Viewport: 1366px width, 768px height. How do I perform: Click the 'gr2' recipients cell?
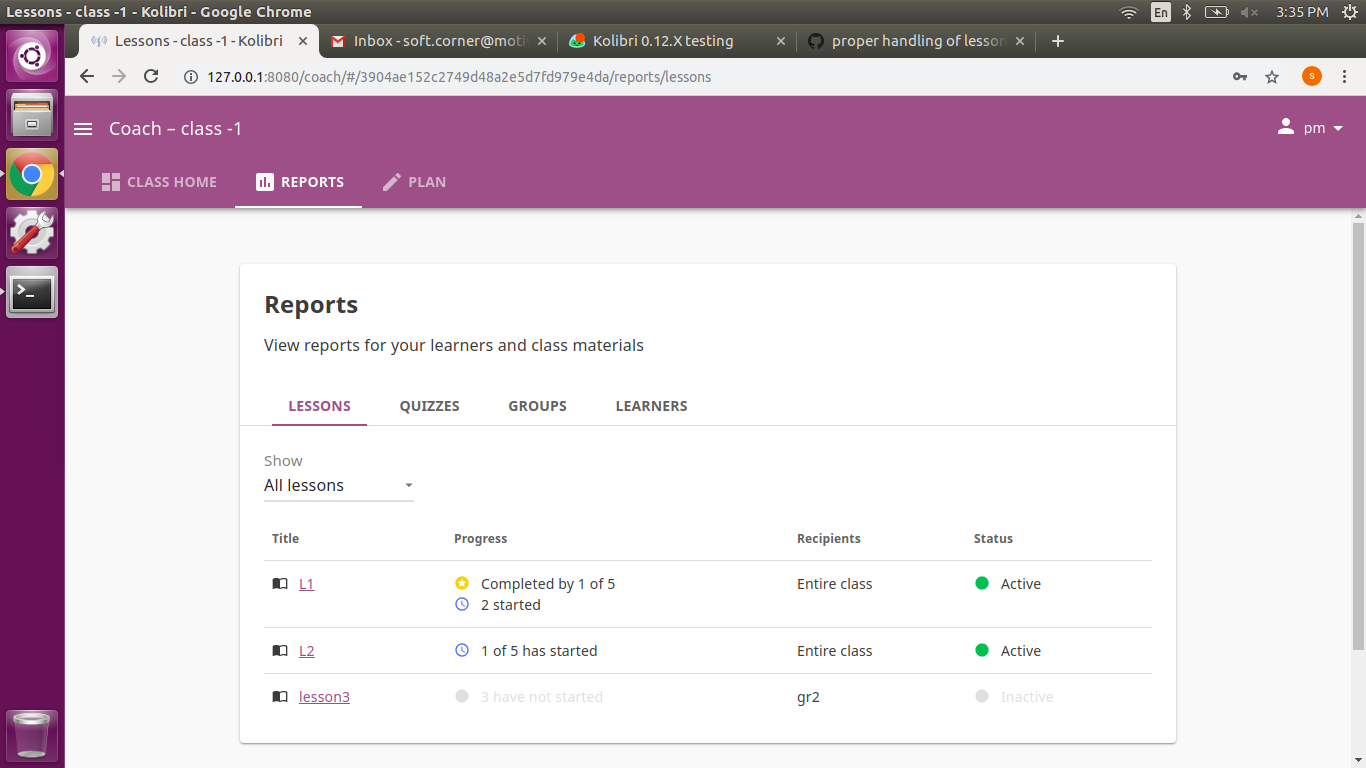(x=808, y=697)
